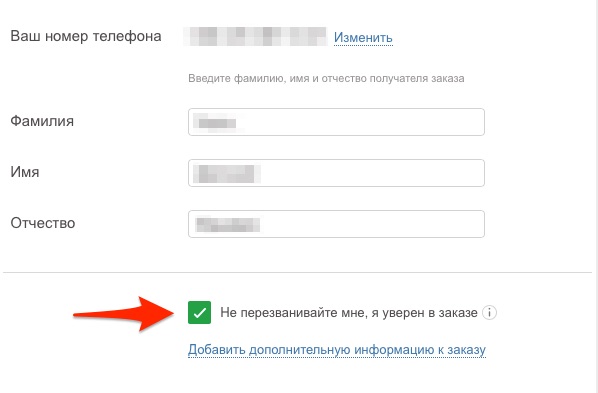Click the blurred name inside the Имя field
Image resolution: width=598 pixels, height=393 pixels.
coord(227,174)
